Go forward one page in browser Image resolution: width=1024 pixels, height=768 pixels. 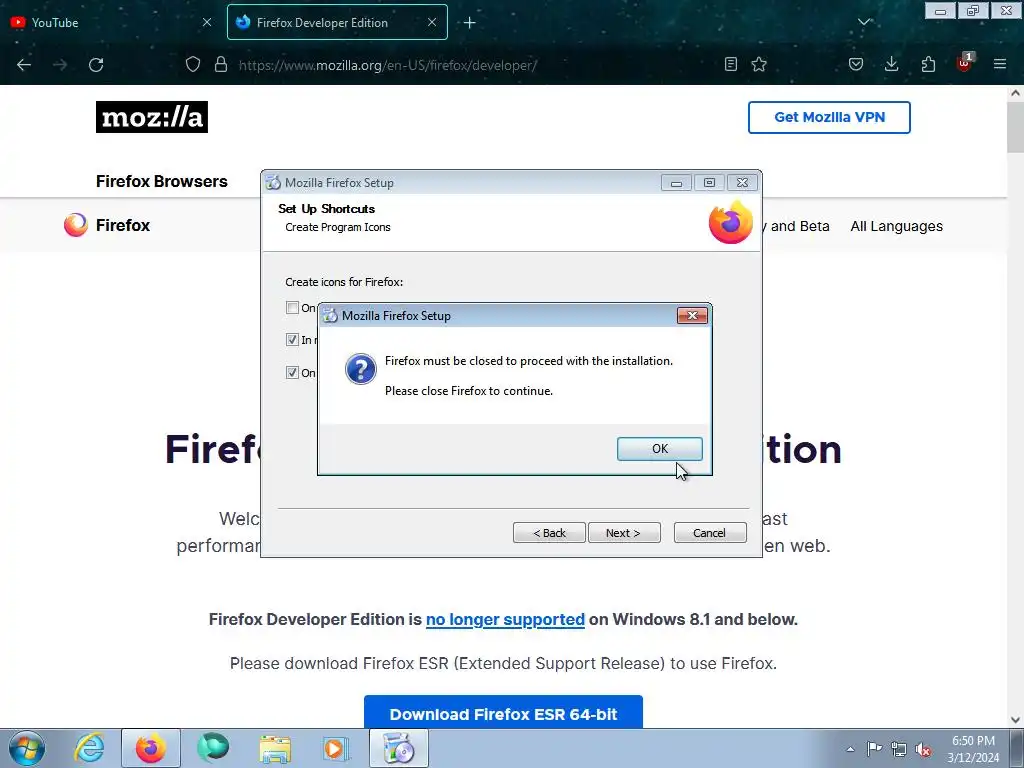click(60, 65)
